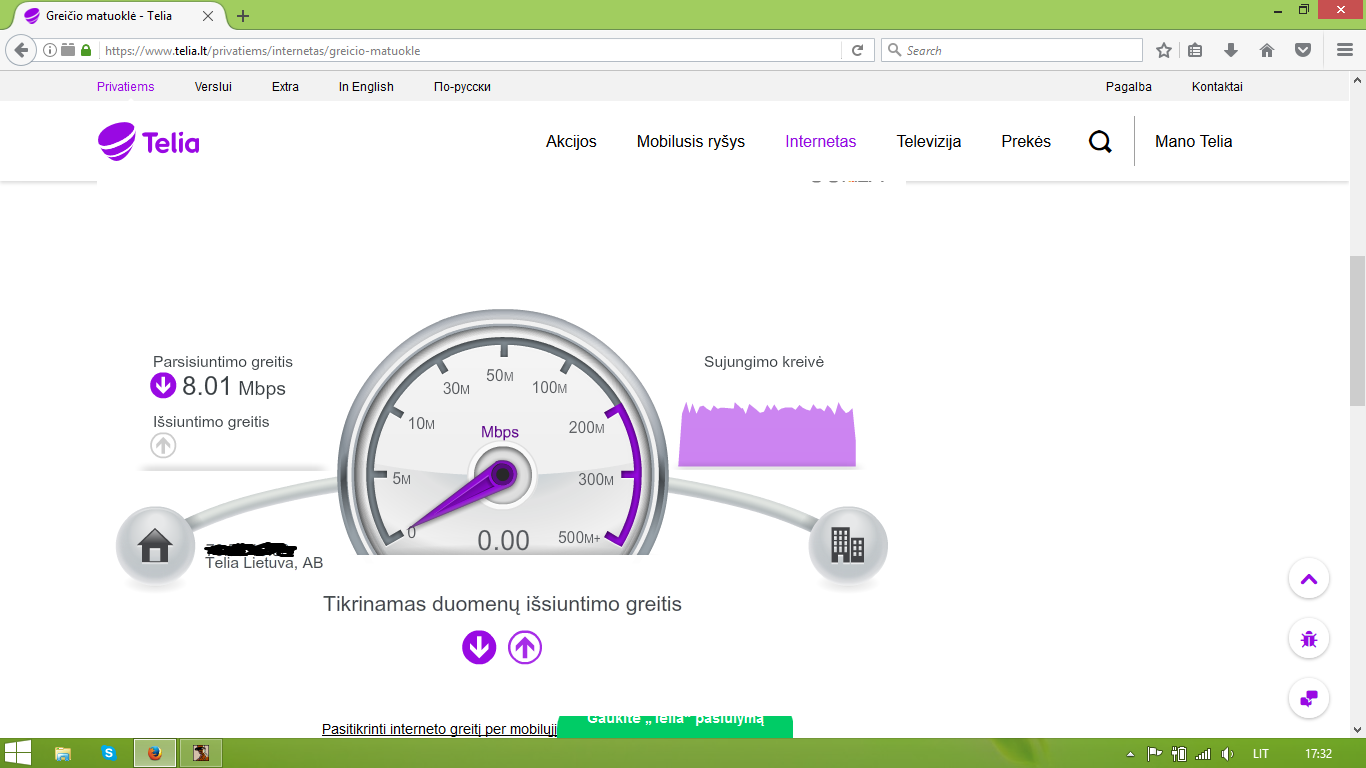The width and height of the screenshot is (1366, 768).
Task: Click the site information icon in the address bar
Action: [50, 50]
